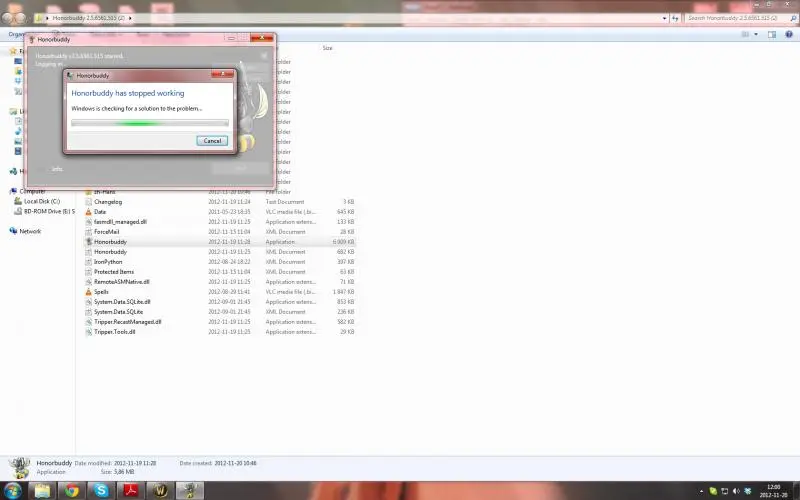Image resolution: width=800 pixels, height=500 pixels.
Task: Click the Explorer back navigation button
Action: point(7,18)
